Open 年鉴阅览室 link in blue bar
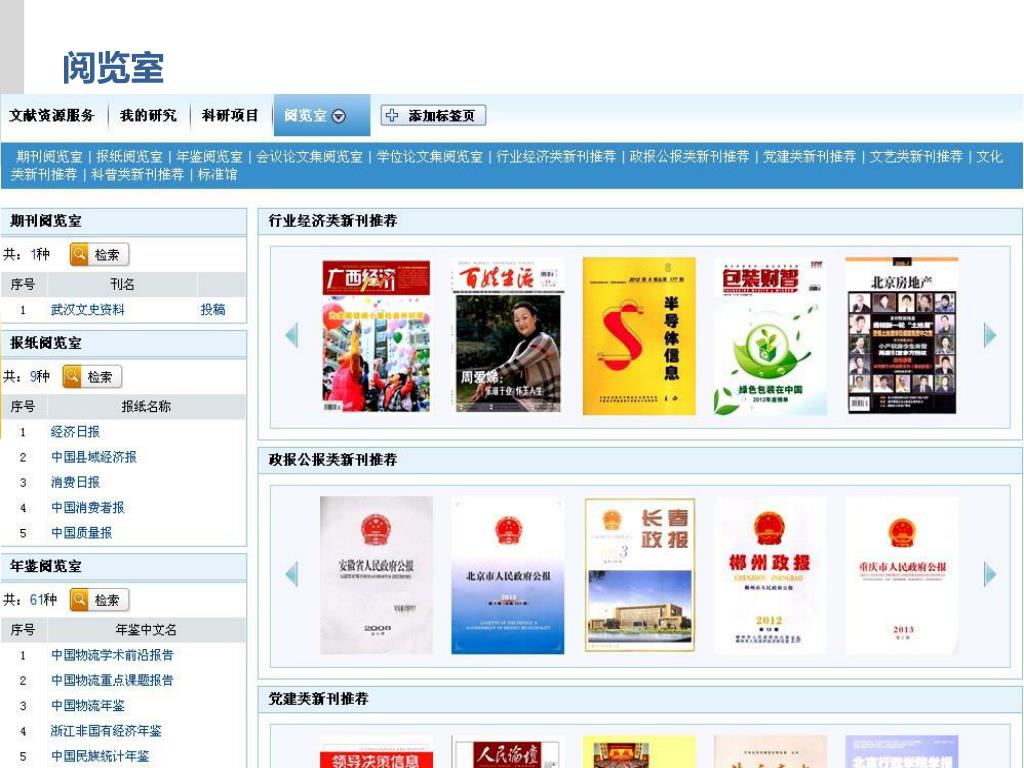Viewport: 1024px width, 768px height. click(209, 157)
